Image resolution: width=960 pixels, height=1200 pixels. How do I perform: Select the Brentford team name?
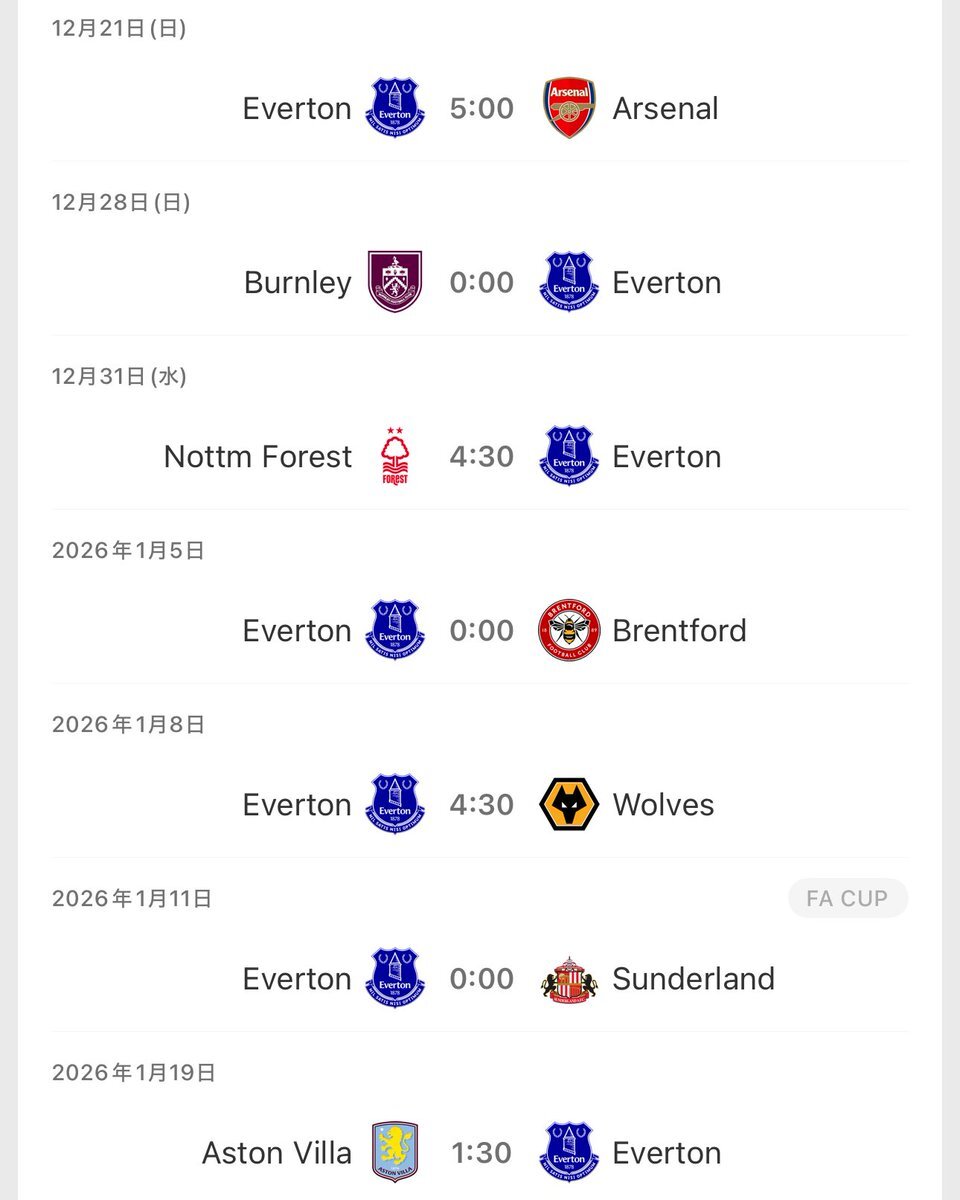click(679, 630)
